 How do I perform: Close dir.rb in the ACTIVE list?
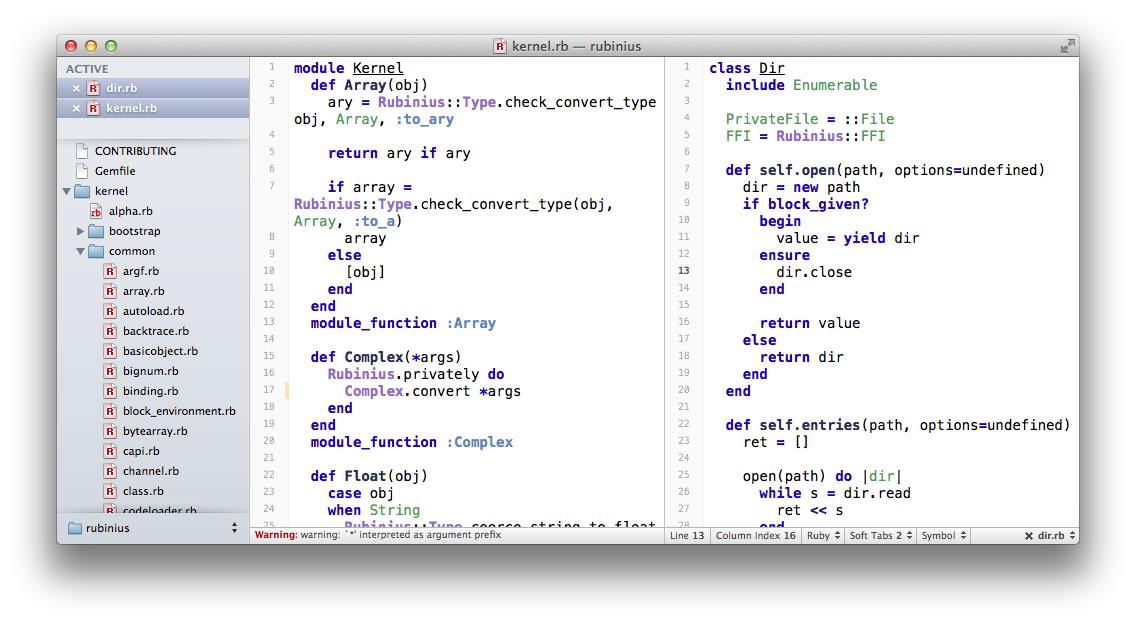pos(76,88)
